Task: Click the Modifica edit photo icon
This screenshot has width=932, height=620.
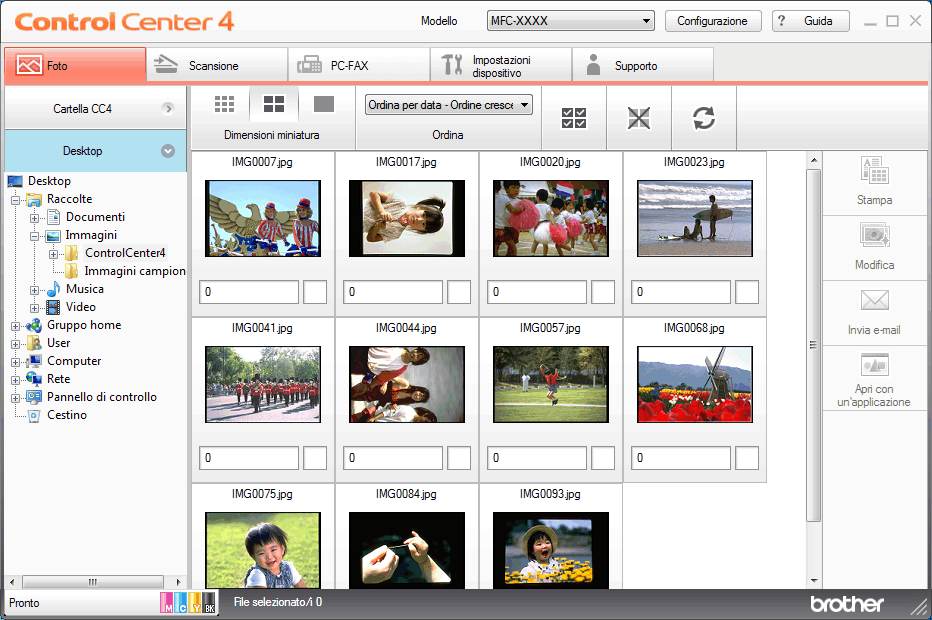Action: pos(874,235)
